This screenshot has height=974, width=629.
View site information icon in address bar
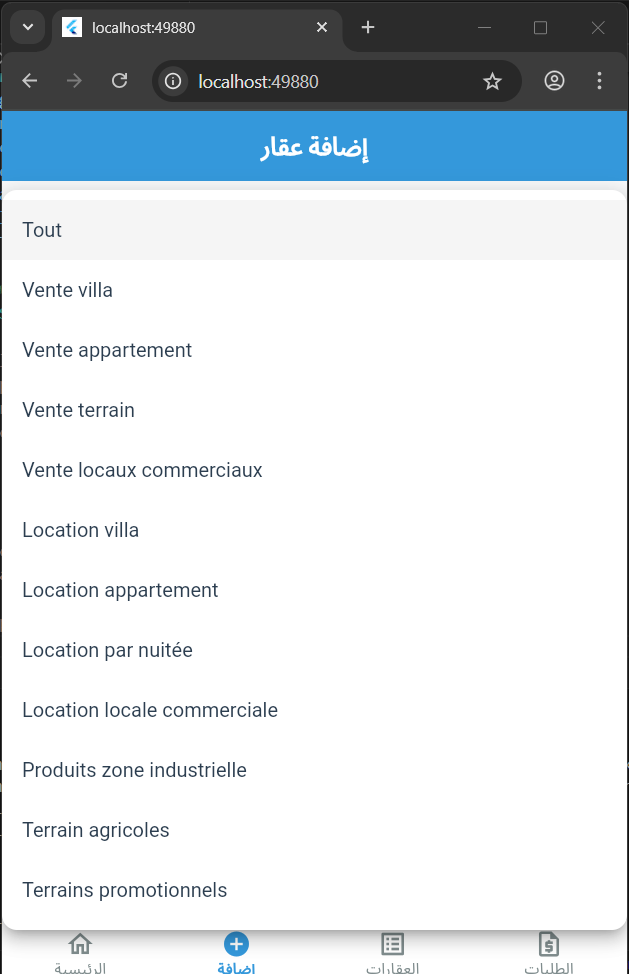pyautogui.click(x=173, y=81)
